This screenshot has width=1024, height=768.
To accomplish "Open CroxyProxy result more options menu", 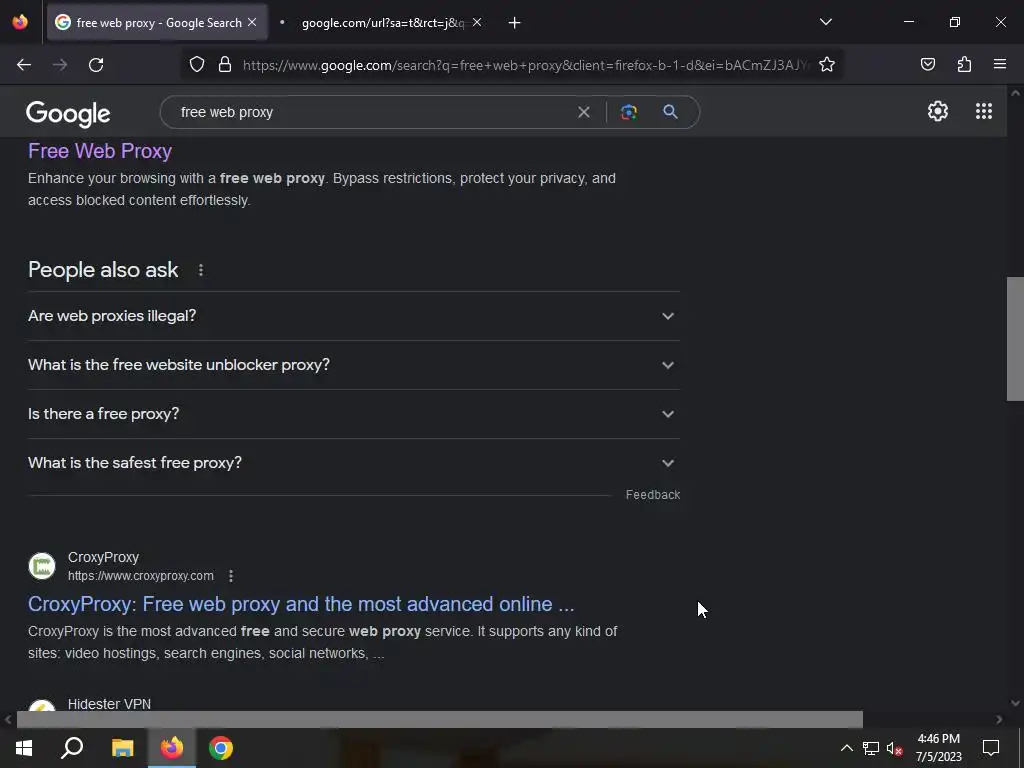I will click(x=231, y=576).
